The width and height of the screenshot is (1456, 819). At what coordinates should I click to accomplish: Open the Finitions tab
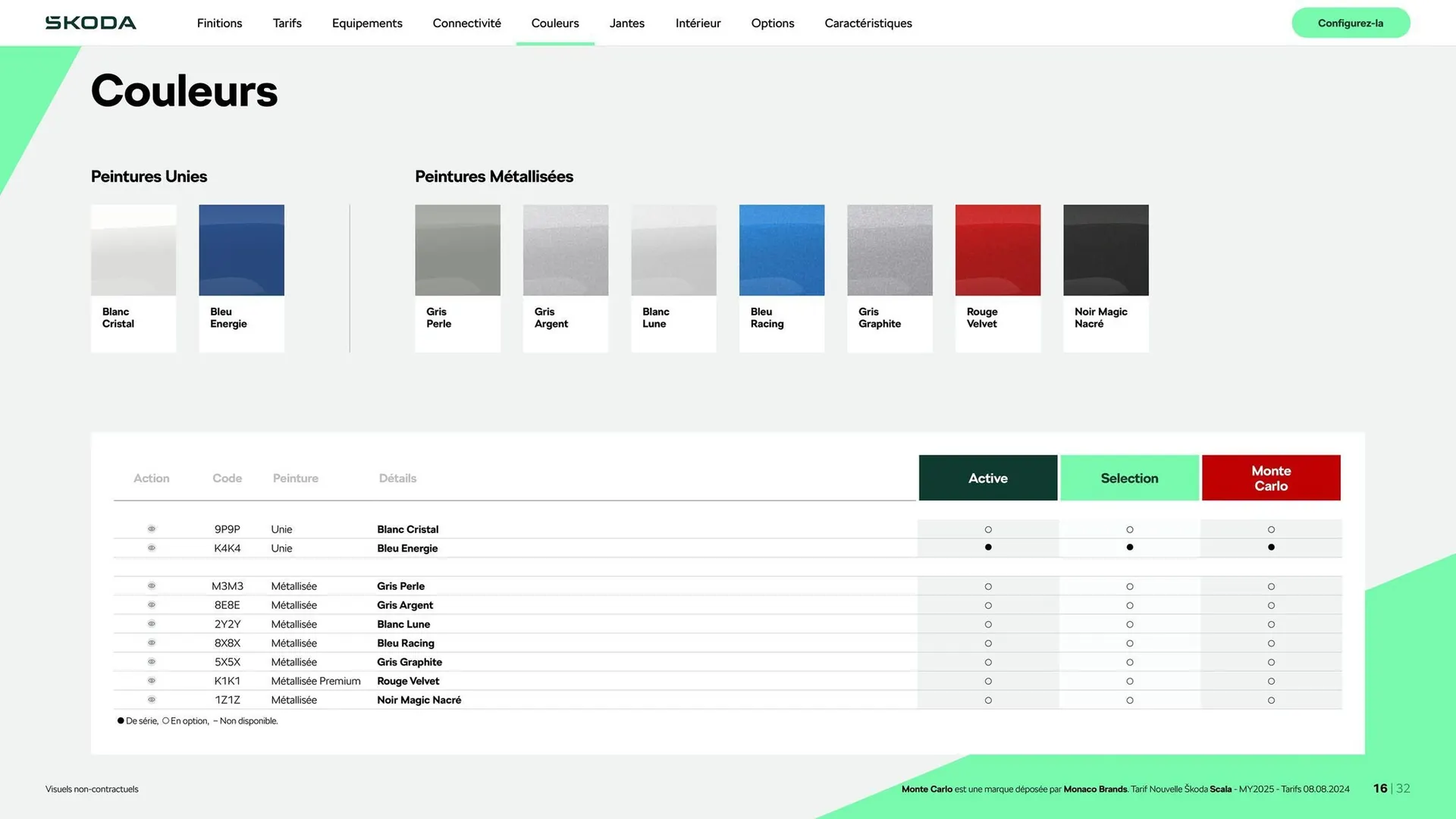pyautogui.click(x=219, y=24)
